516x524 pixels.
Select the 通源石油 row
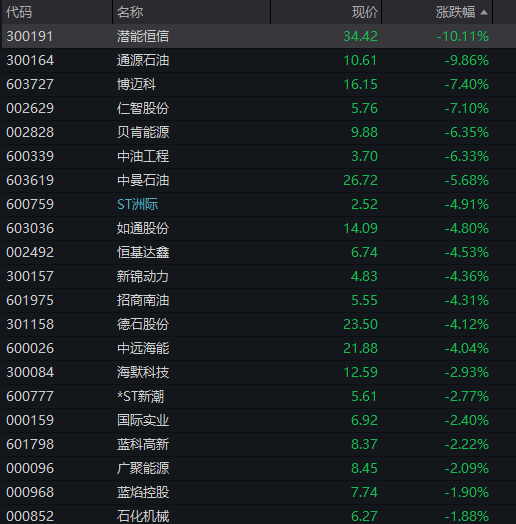[x=259, y=60]
